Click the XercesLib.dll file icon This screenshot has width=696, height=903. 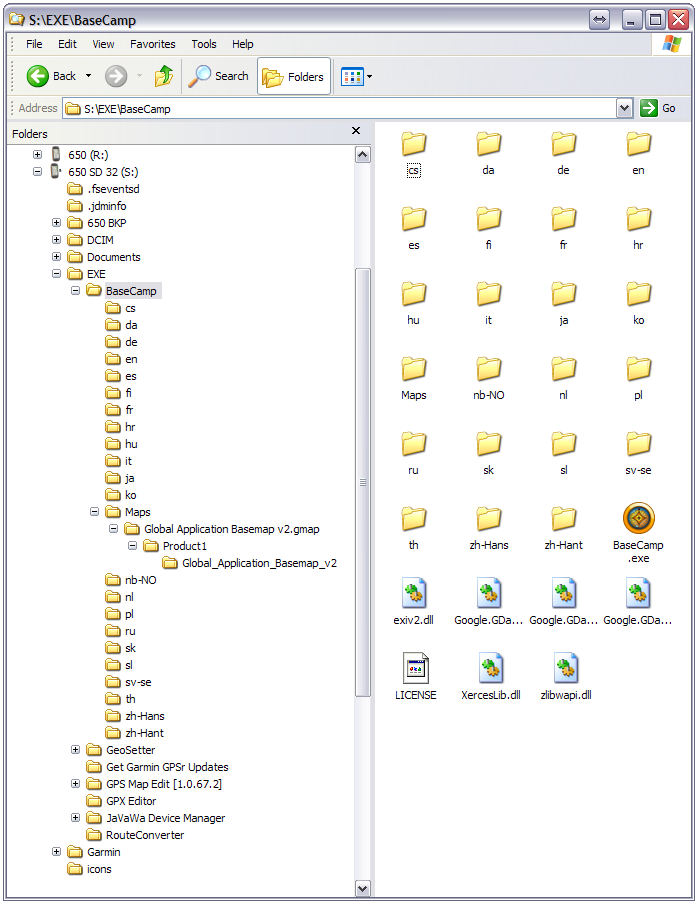489,669
